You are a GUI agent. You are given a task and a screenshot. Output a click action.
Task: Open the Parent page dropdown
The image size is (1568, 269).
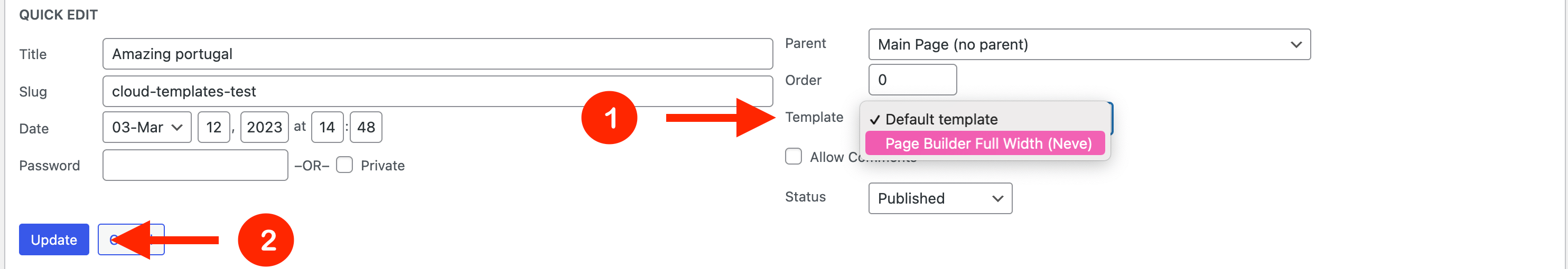[1088, 44]
